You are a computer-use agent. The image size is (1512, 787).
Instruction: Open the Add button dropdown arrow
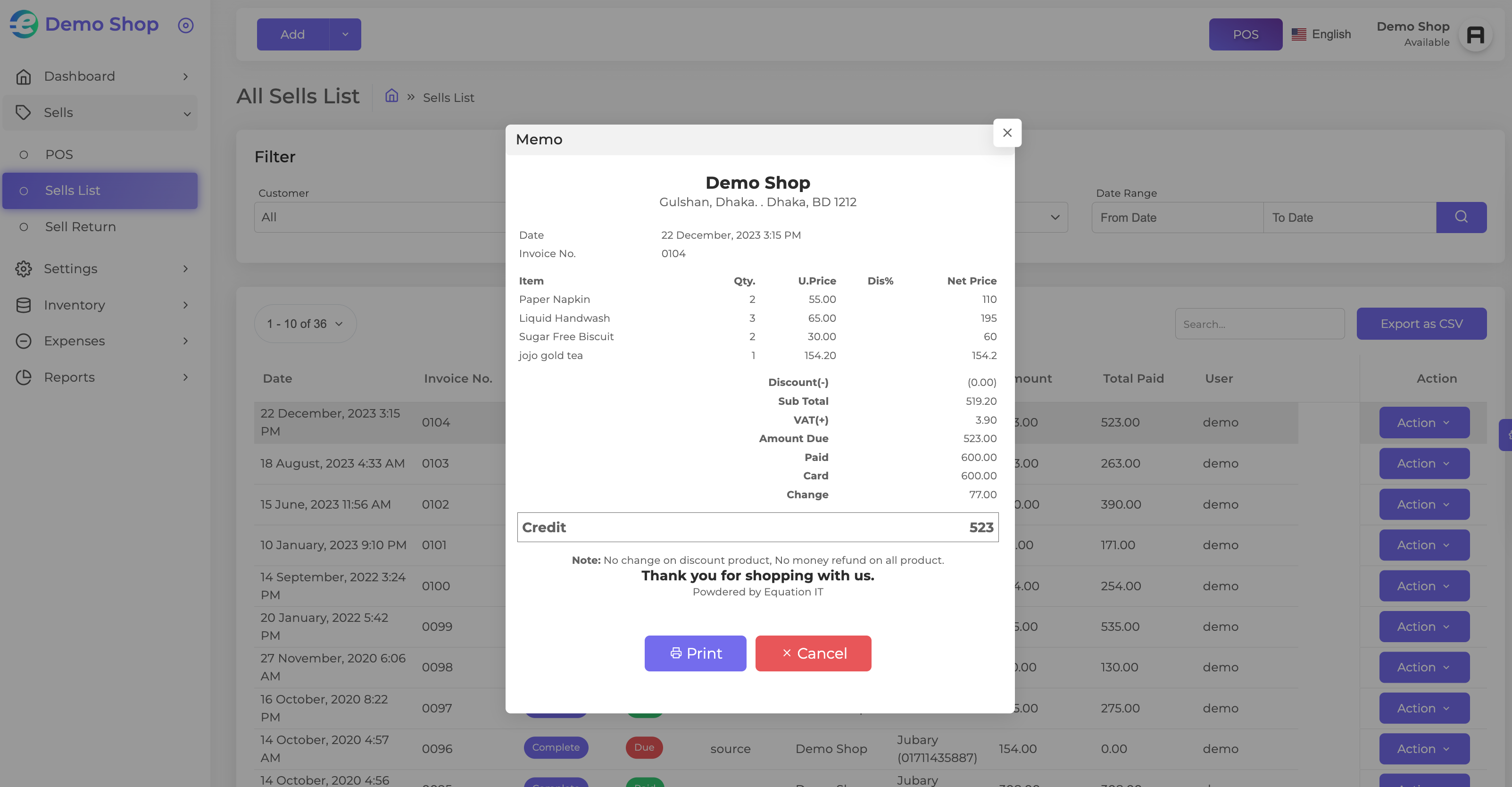345,34
